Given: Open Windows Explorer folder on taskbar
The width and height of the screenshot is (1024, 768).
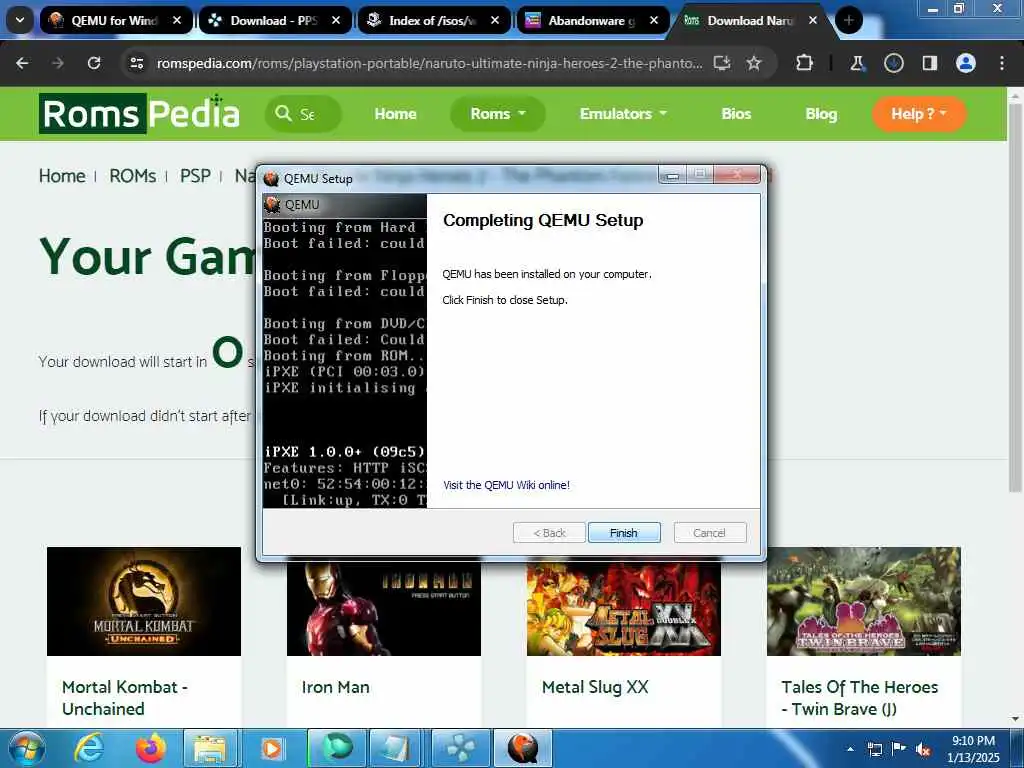Looking at the screenshot, I should point(209,748).
